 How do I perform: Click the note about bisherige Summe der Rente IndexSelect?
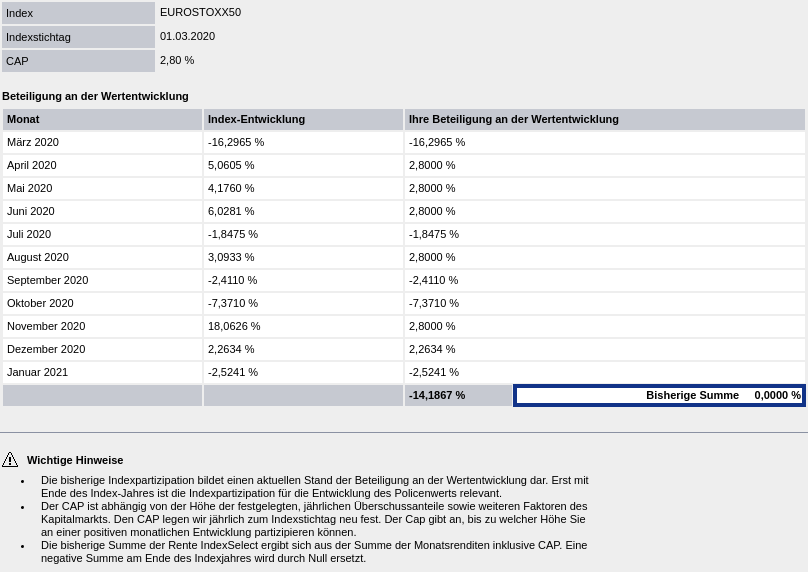pyautogui.click(x=314, y=551)
